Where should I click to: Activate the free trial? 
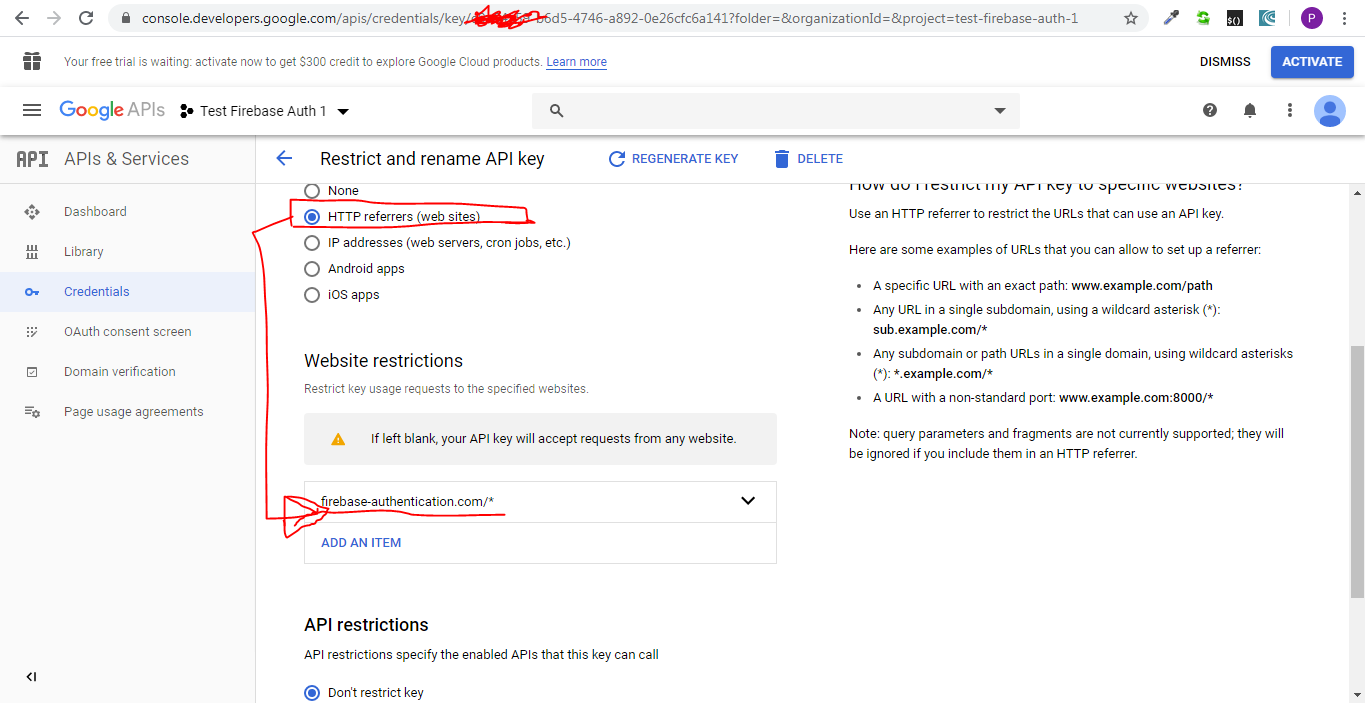coord(1312,62)
